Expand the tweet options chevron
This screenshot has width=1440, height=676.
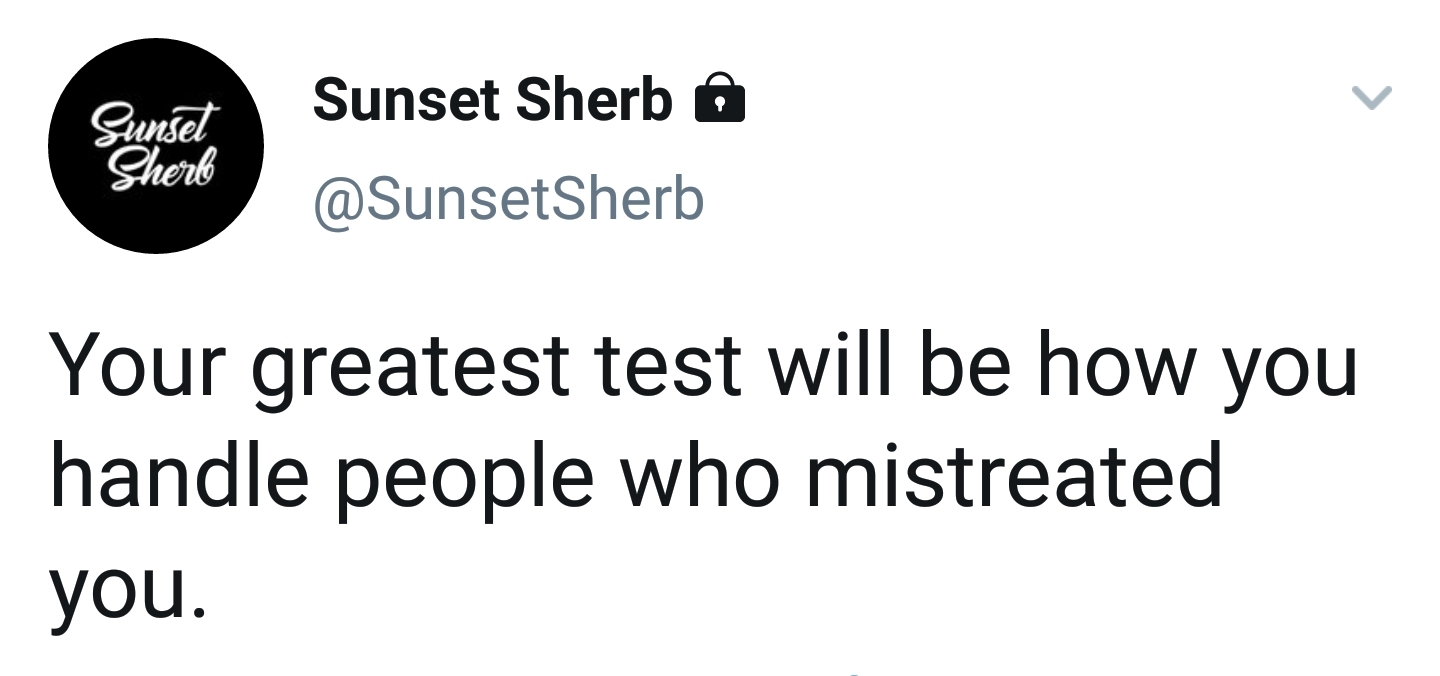tap(1371, 97)
